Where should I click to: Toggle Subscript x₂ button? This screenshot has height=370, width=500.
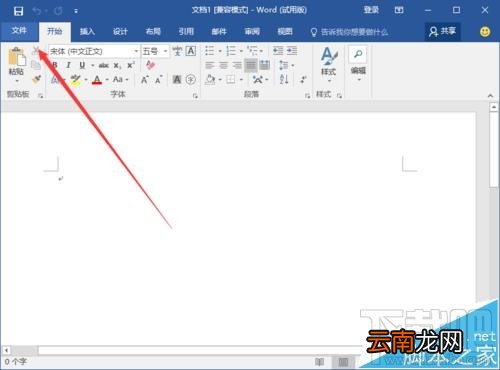117,65
